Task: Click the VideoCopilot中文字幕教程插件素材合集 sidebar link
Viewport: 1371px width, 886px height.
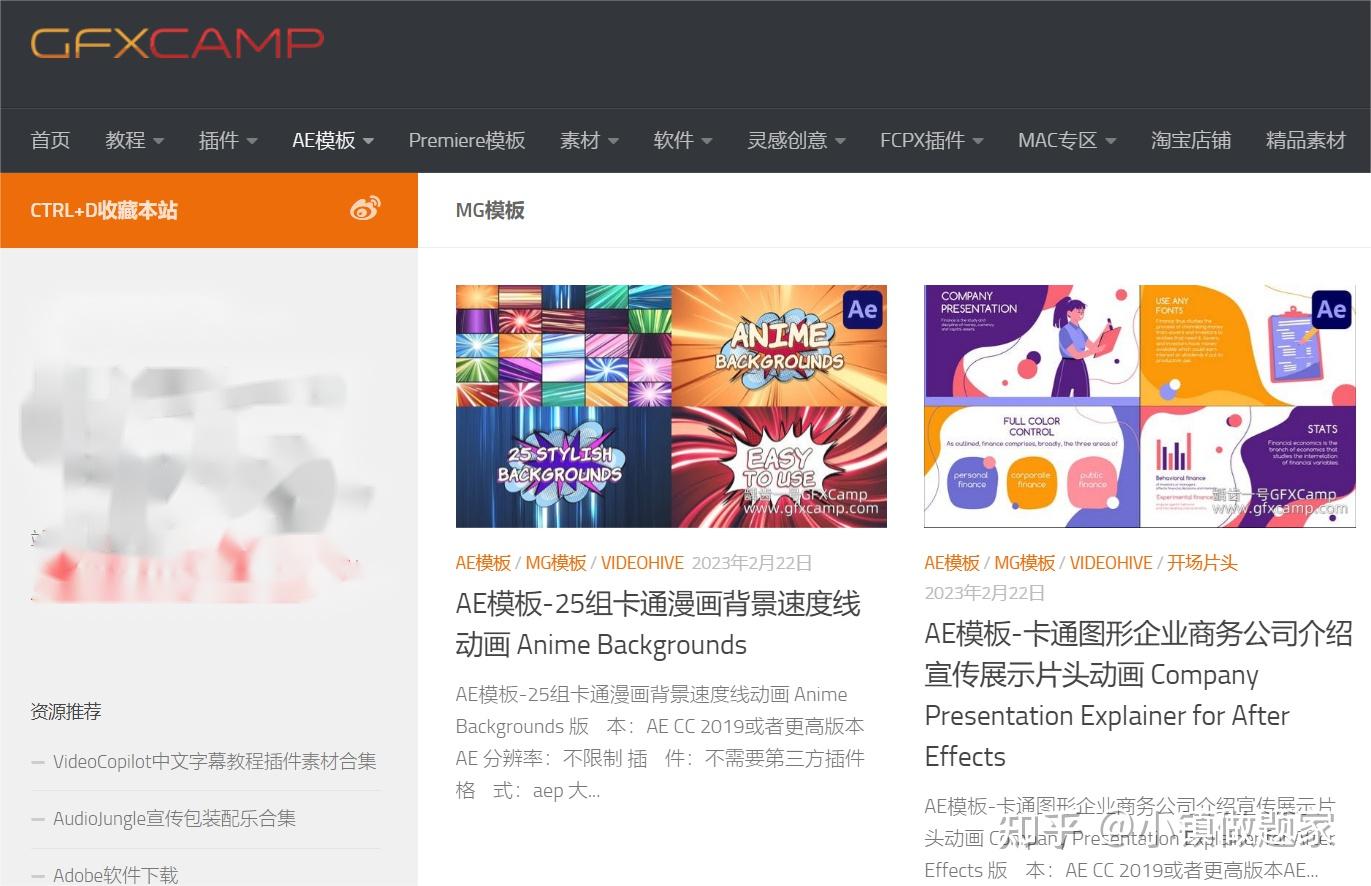Action: click(214, 761)
